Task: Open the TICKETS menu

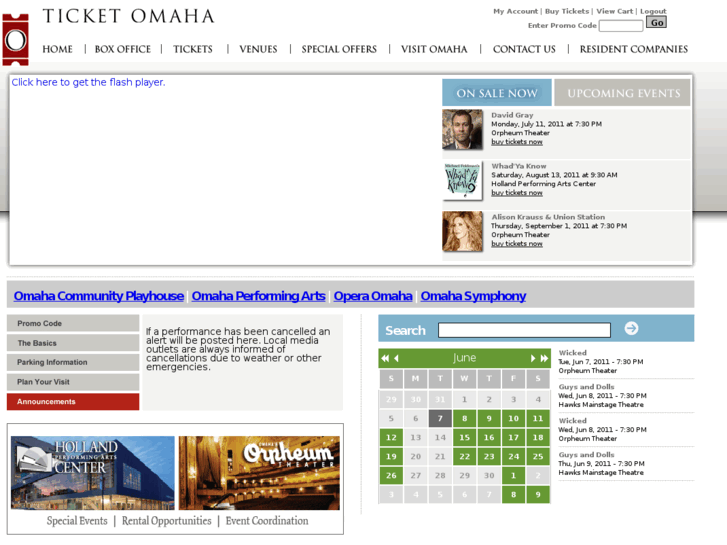Action: [193, 49]
